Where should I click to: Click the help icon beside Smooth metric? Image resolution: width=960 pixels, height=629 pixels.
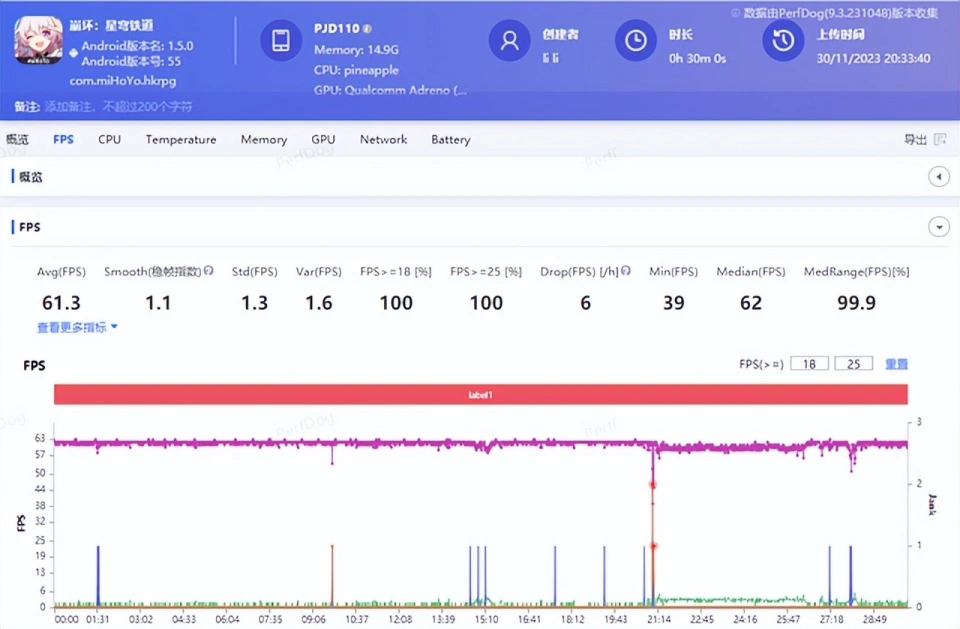(209, 271)
